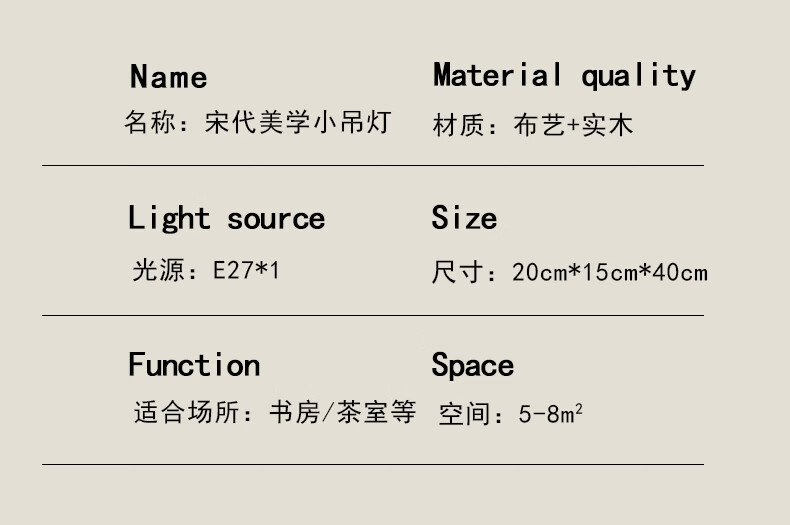
Task: Click the 书房/茶室等 text
Action: click(x=342, y=413)
